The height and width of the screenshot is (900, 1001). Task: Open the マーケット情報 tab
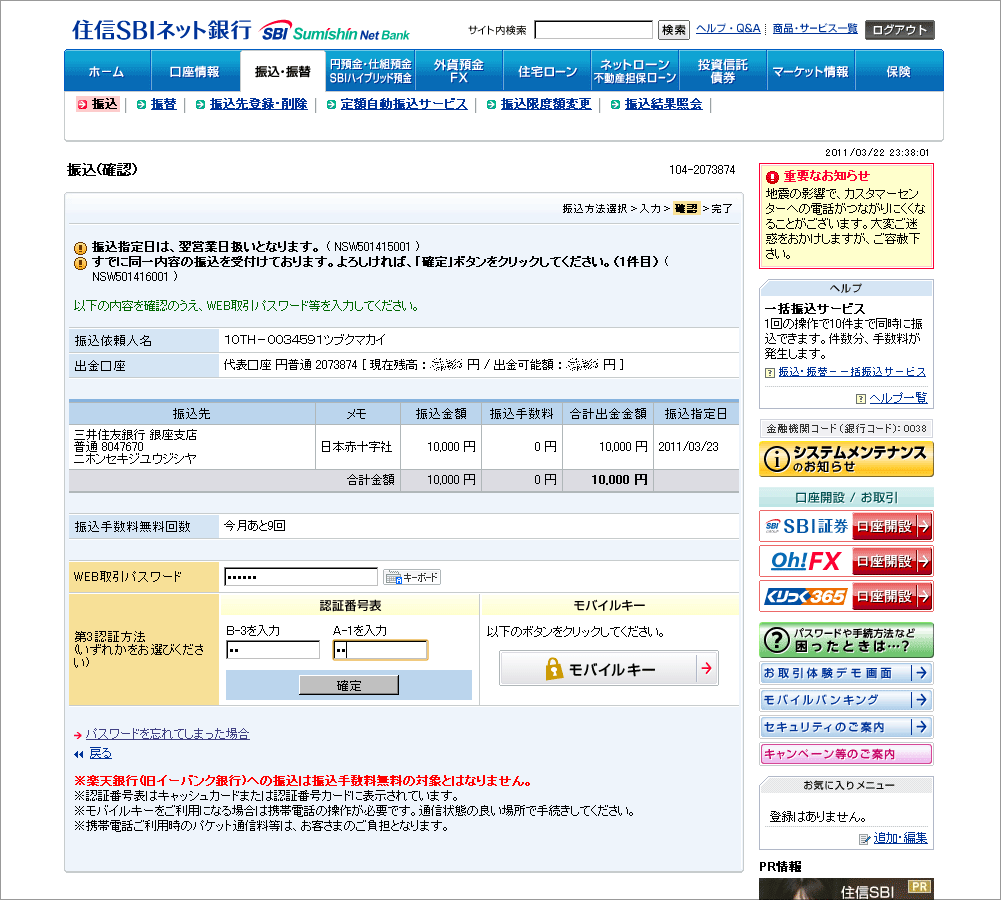pos(811,71)
